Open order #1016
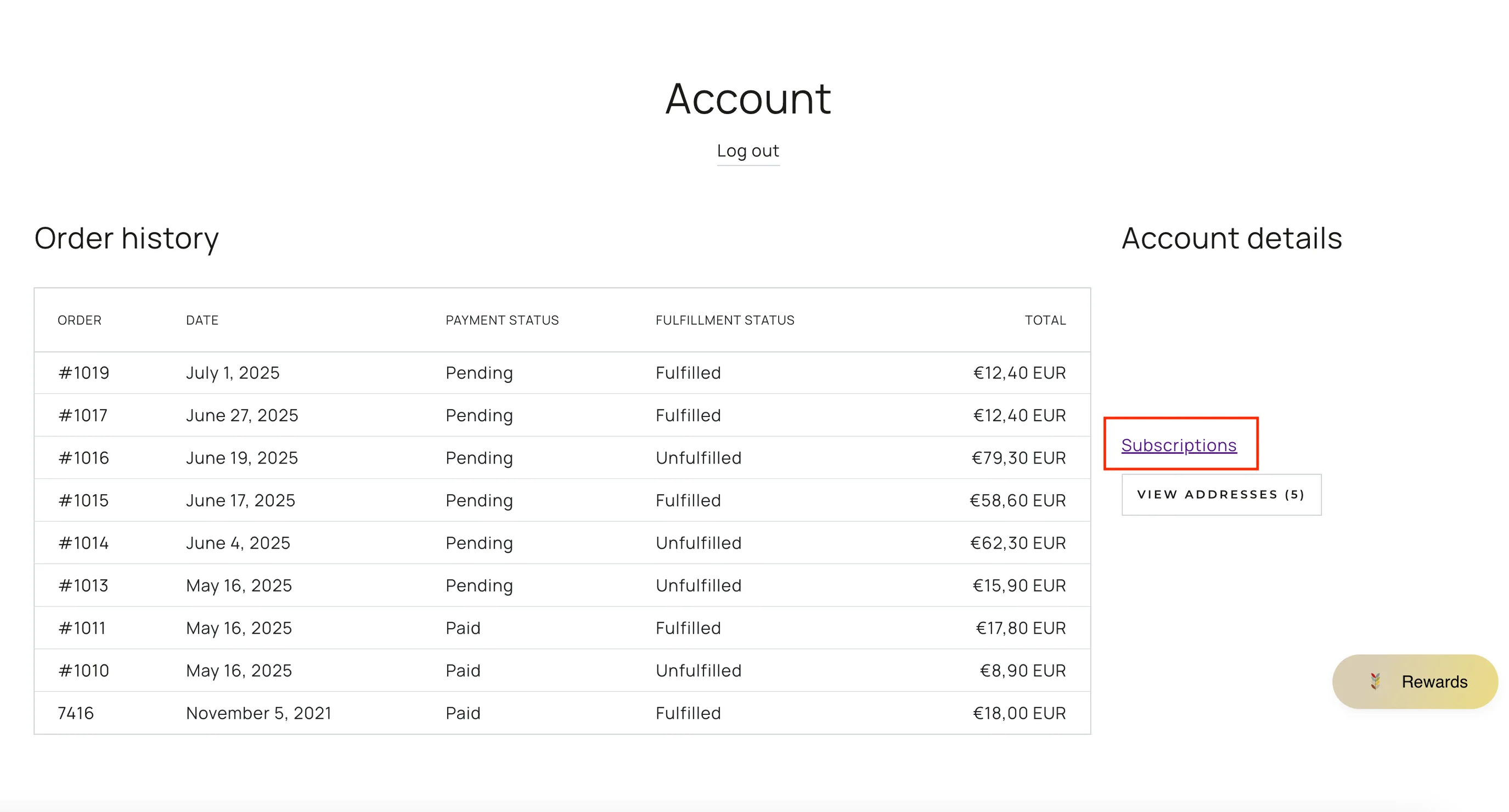The width and height of the screenshot is (1509, 812). coord(84,458)
